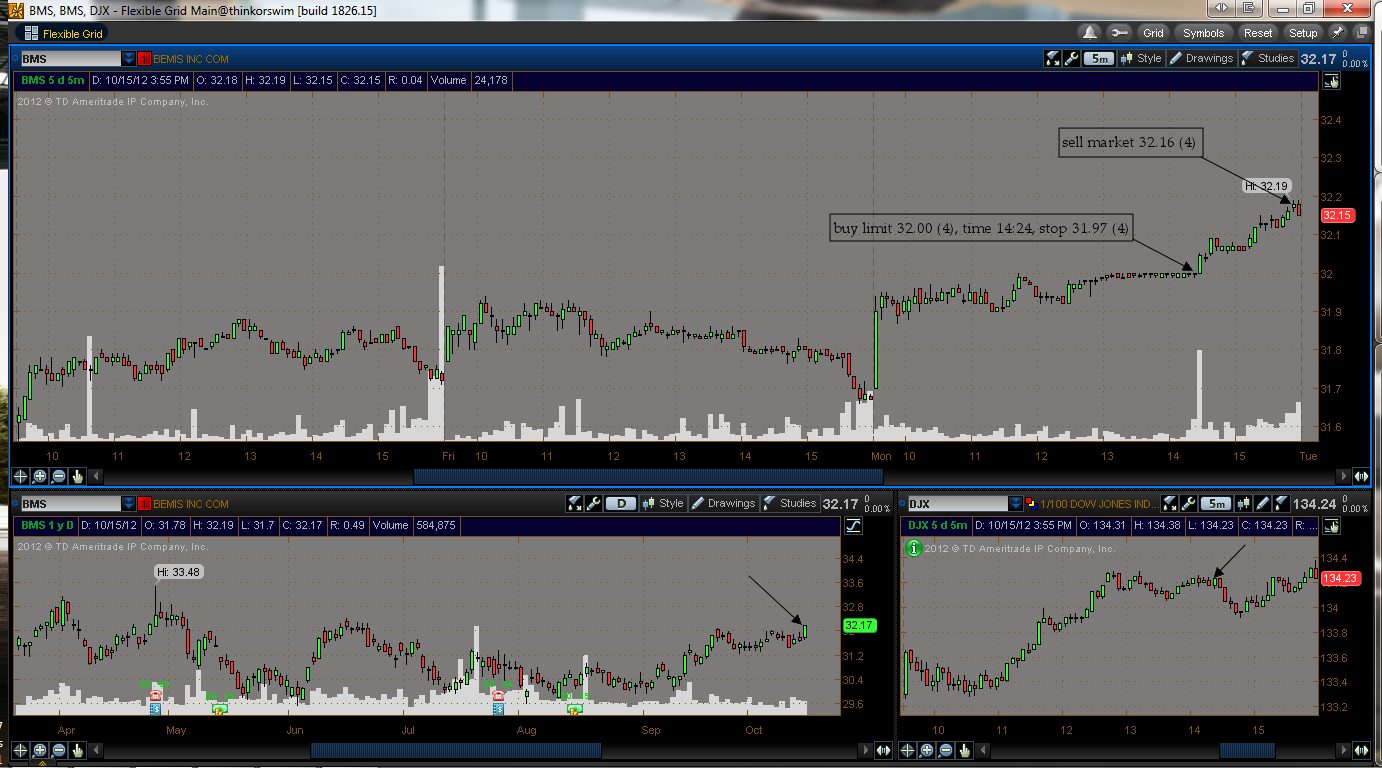Click dividend marker near early May

click(x=220, y=709)
